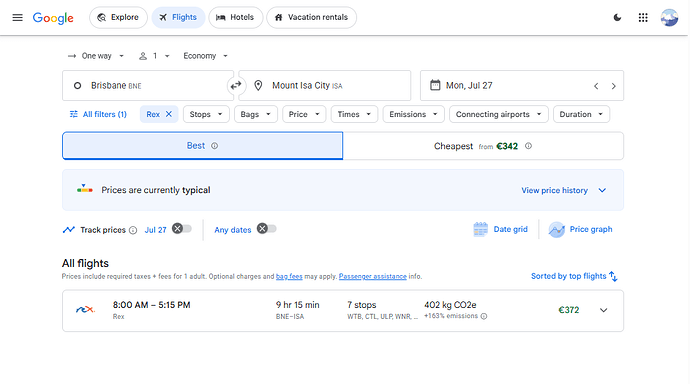Image resolution: width=690 pixels, height=384 pixels.
Task: Open the Google account avatar
Action: click(669, 18)
